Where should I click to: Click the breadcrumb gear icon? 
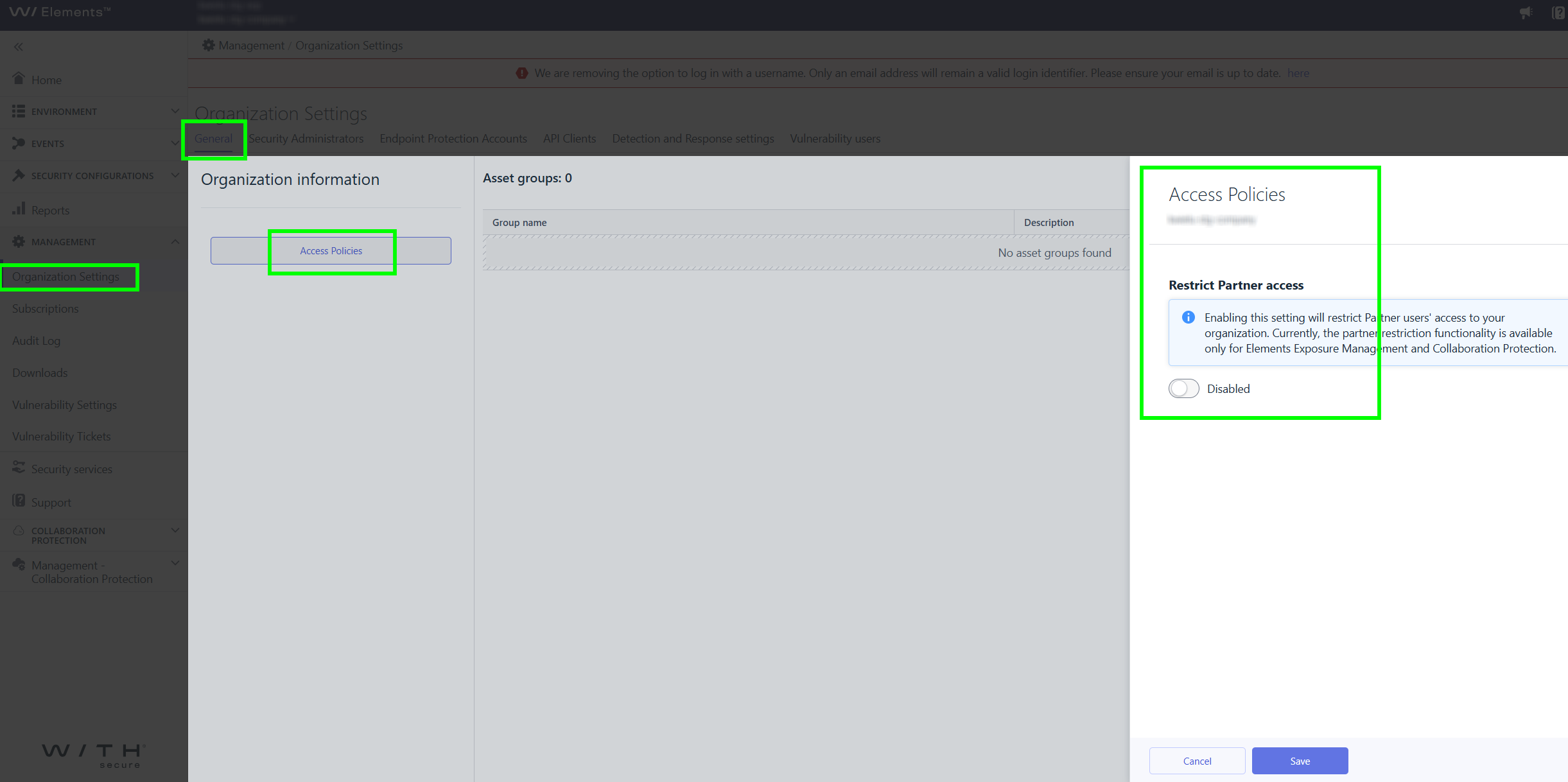click(208, 45)
